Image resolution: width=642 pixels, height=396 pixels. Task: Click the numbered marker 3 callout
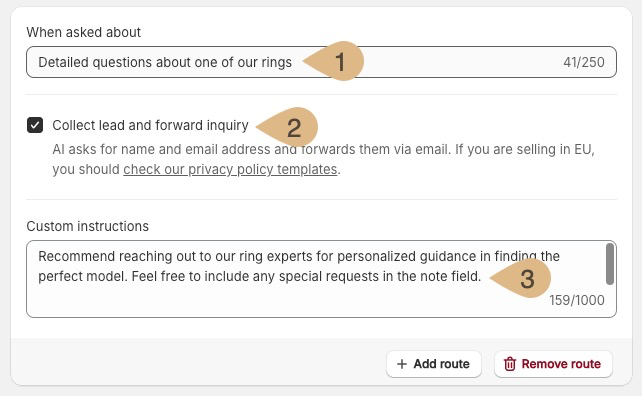click(520, 278)
